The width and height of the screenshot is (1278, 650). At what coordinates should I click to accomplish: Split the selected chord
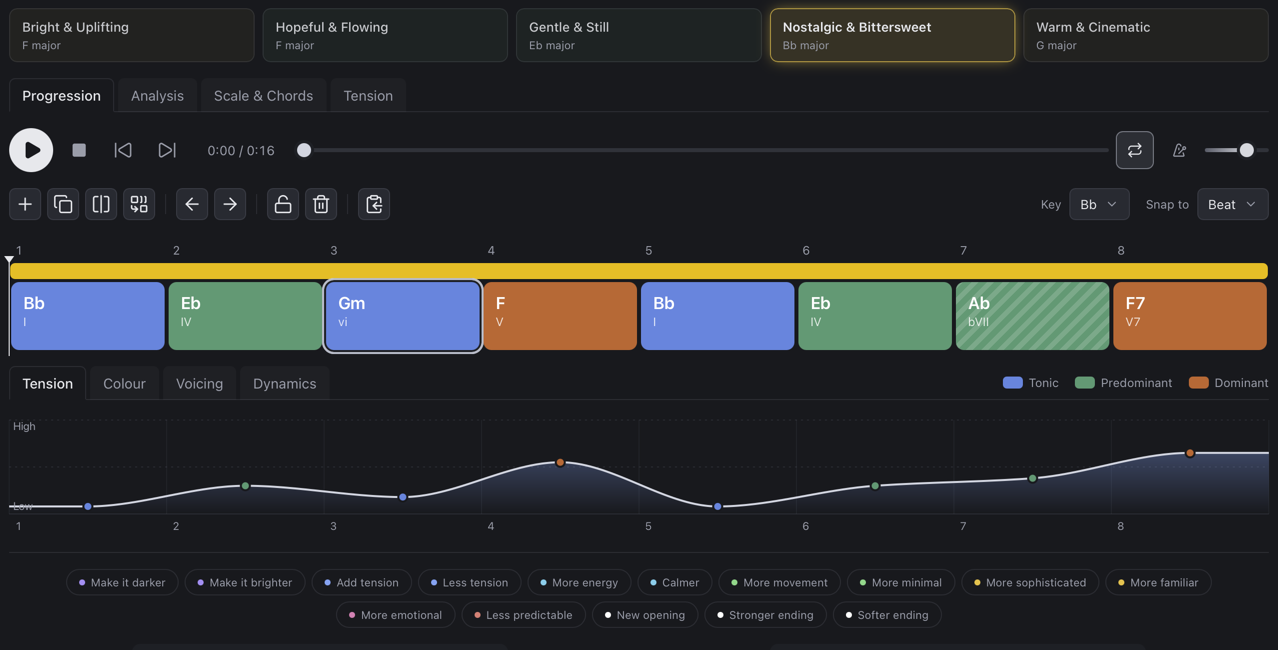pos(101,204)
